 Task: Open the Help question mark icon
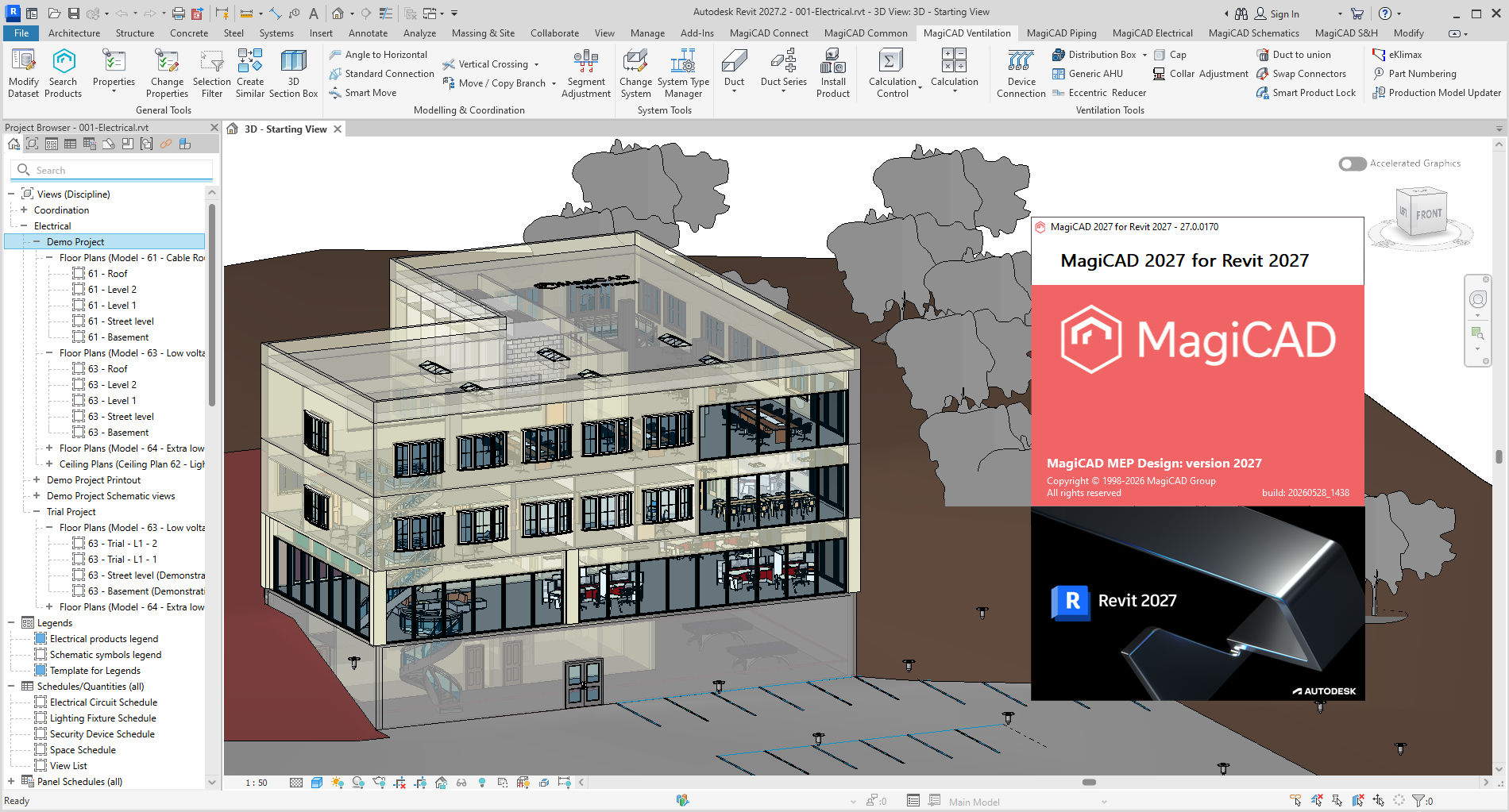(x=1385, y=13)
